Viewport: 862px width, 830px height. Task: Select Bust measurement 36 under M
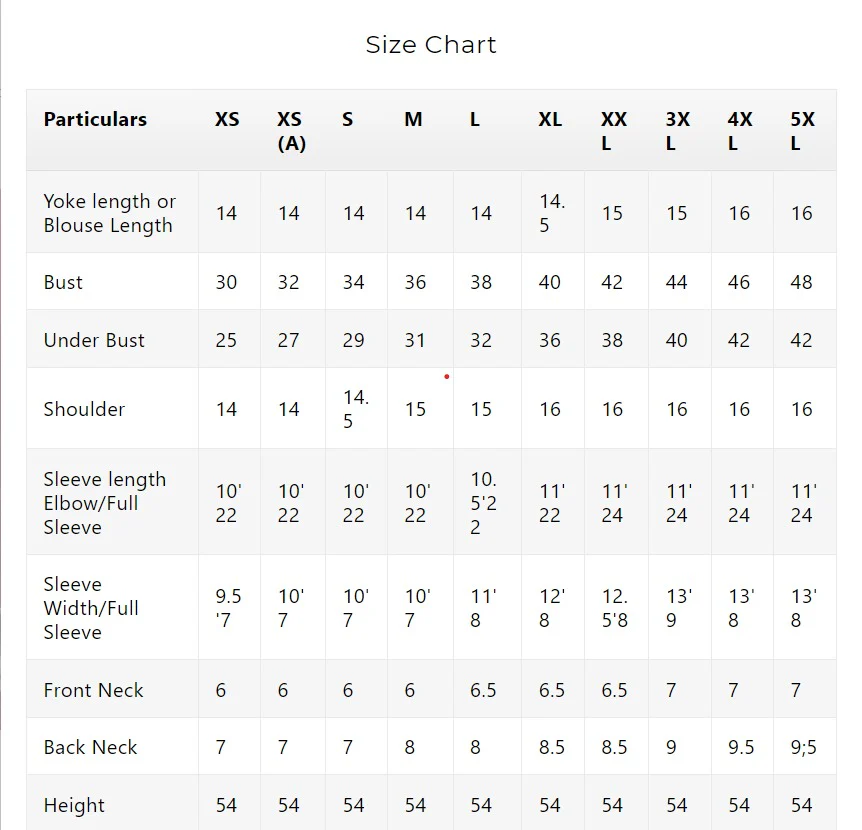[x=415, y=282]
